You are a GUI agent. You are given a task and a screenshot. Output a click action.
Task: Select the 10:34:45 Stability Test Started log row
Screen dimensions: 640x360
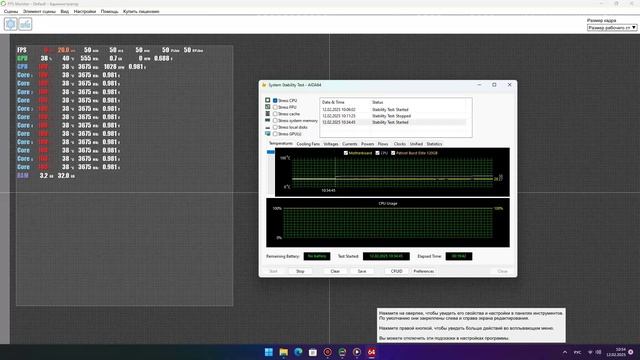(393, 122)
